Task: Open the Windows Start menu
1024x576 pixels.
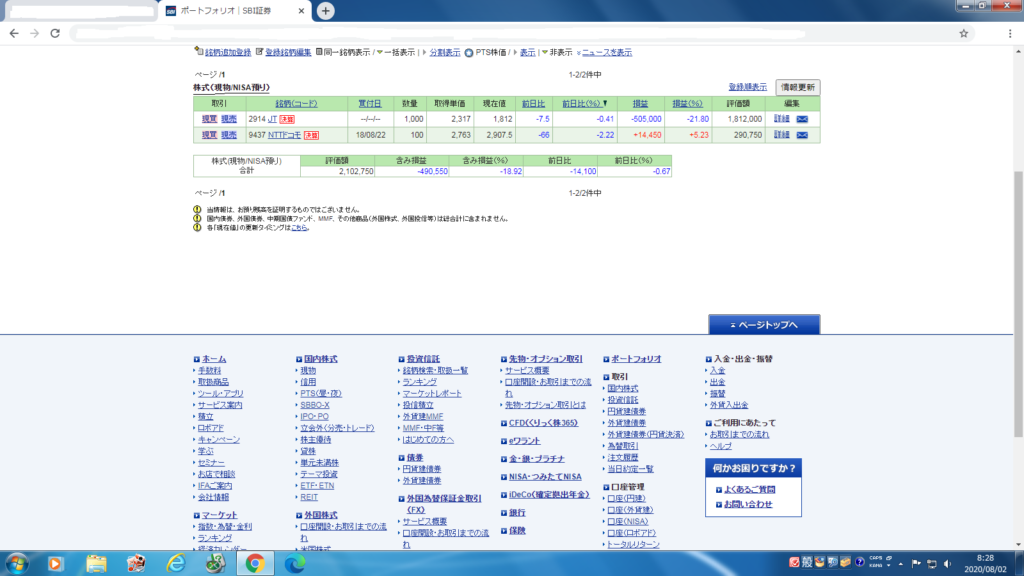Action: click(x=16, y=563)
